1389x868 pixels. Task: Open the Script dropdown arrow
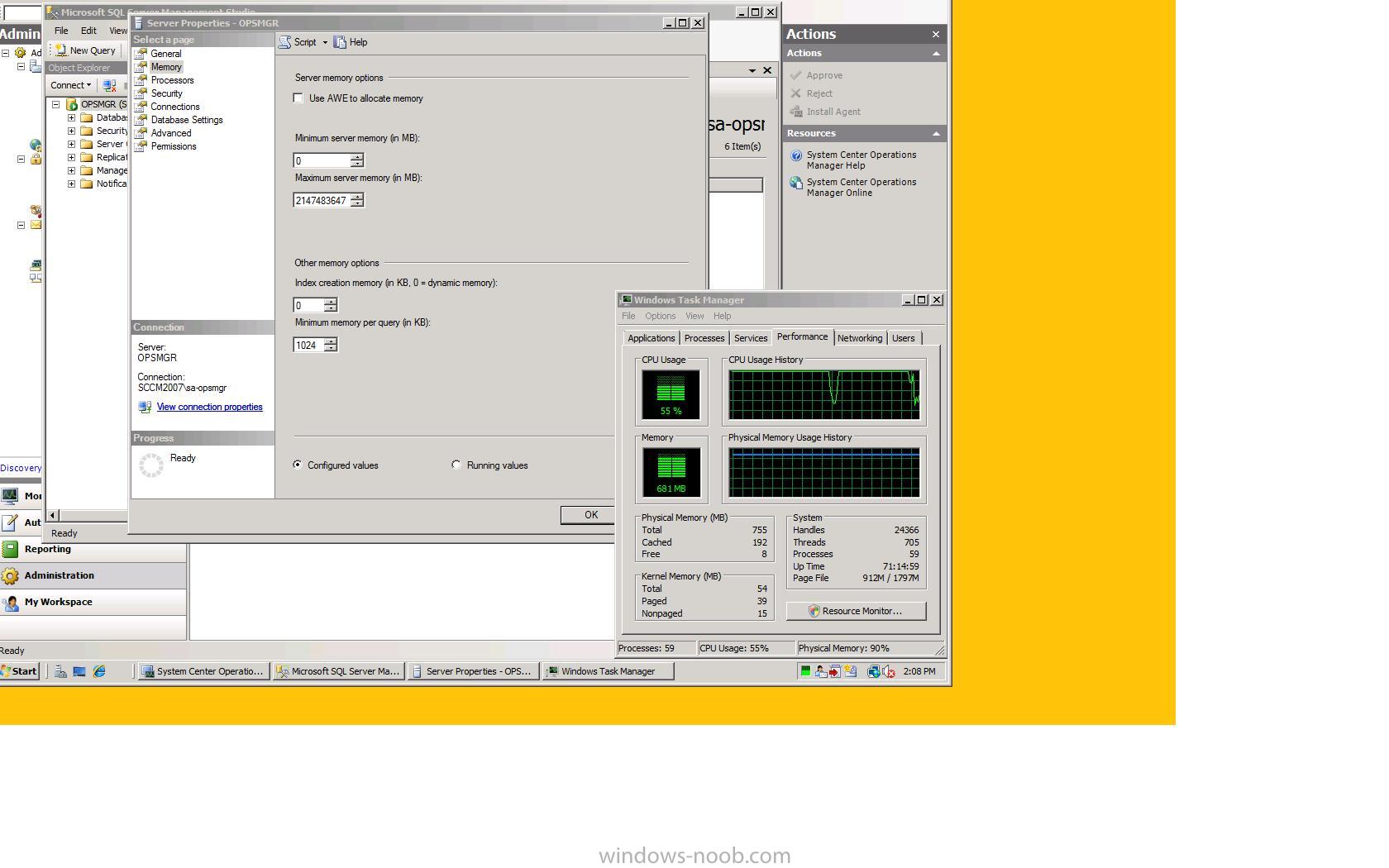point(325,42)
